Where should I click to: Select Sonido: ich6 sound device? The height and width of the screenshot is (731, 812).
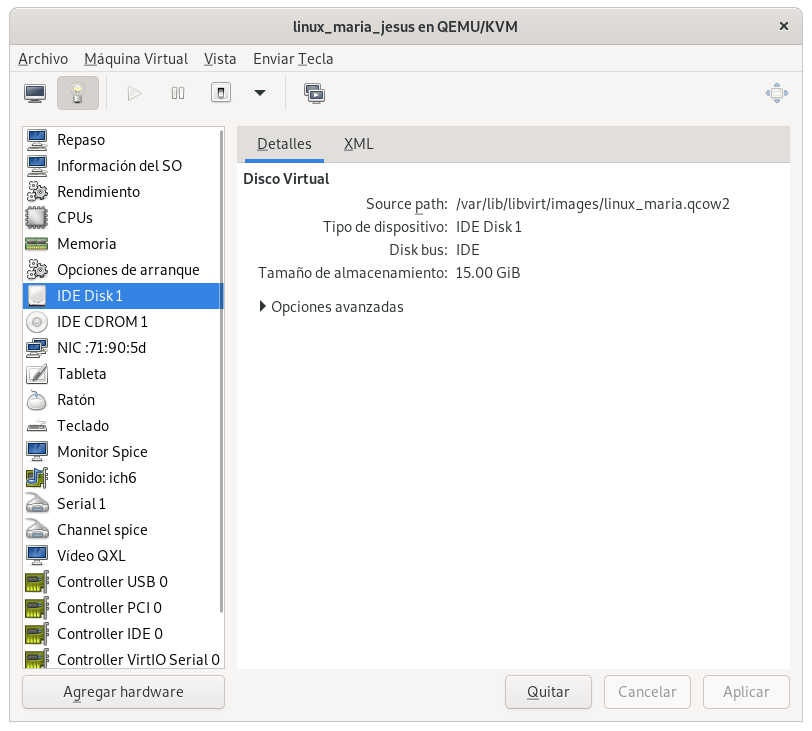97,478
